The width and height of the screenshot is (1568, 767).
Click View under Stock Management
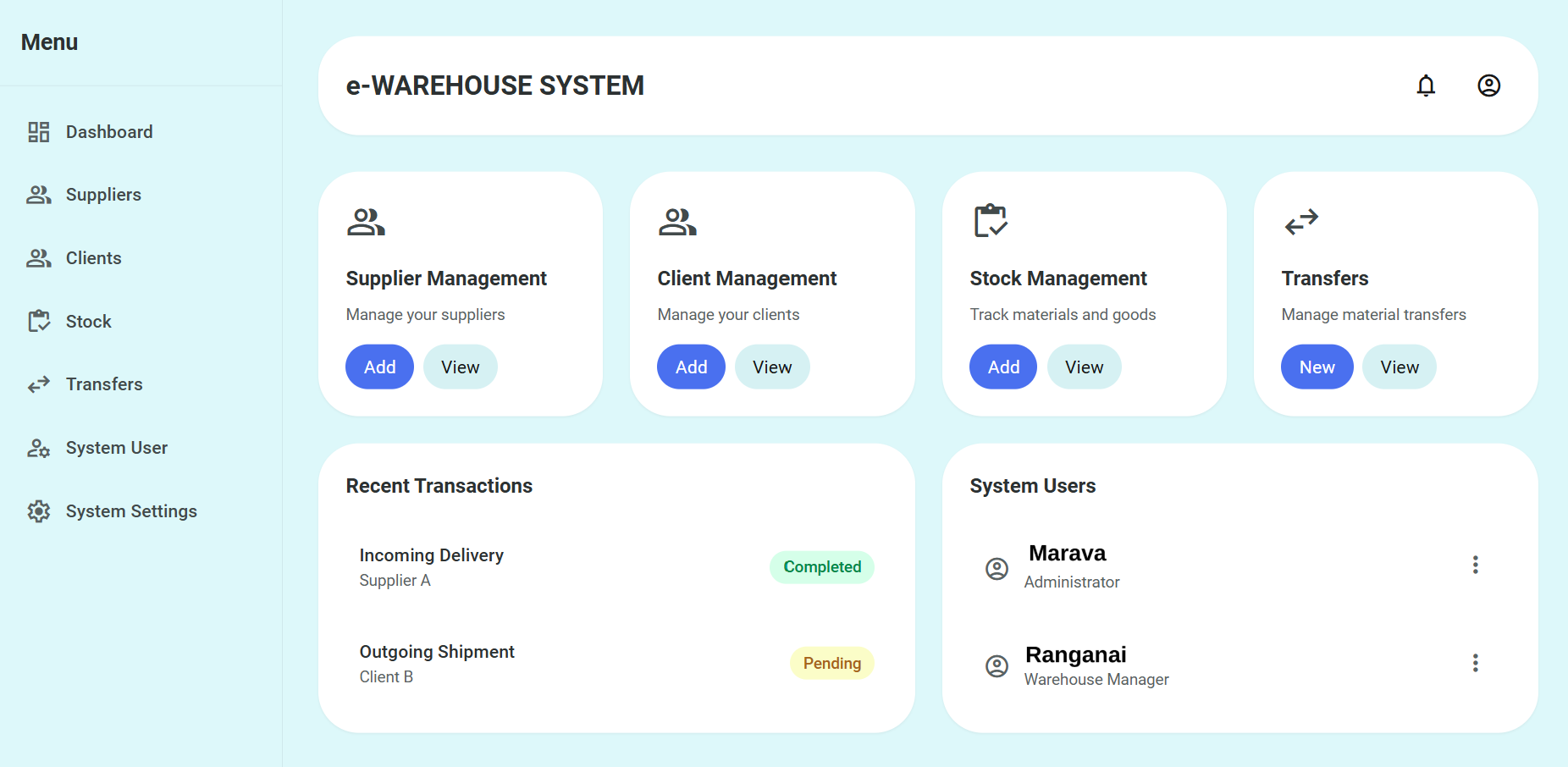(x=1084, y=367)
